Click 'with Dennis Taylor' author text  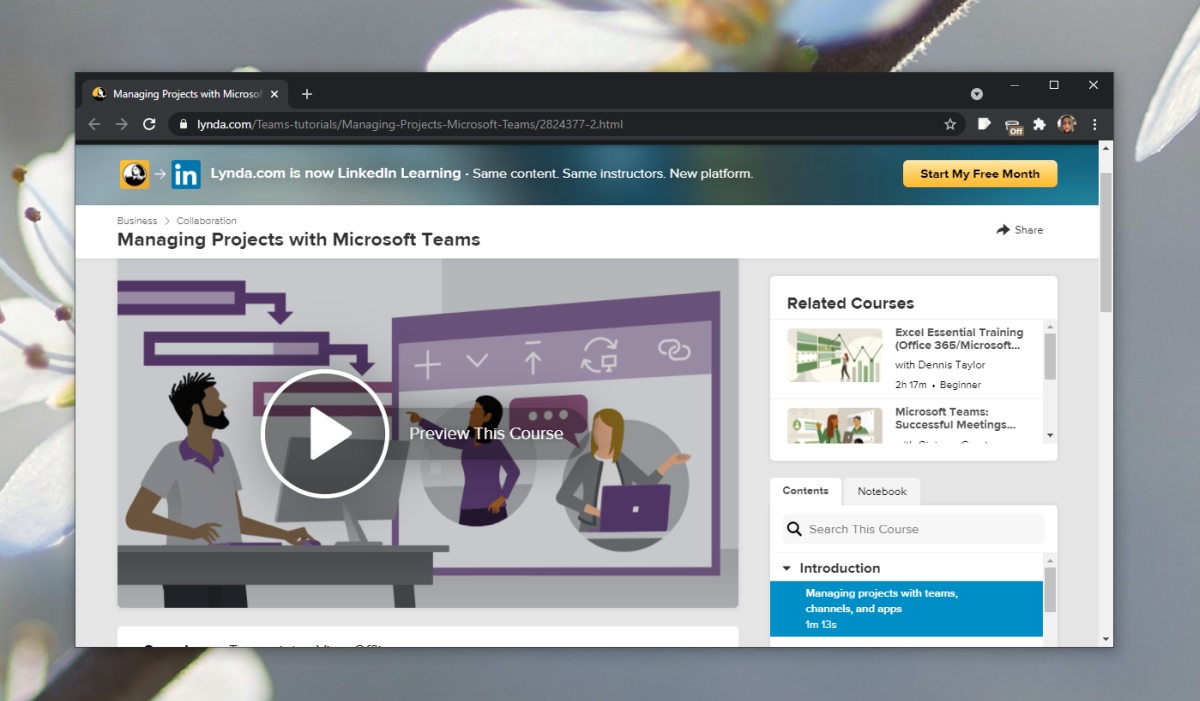tap(940, 365)
